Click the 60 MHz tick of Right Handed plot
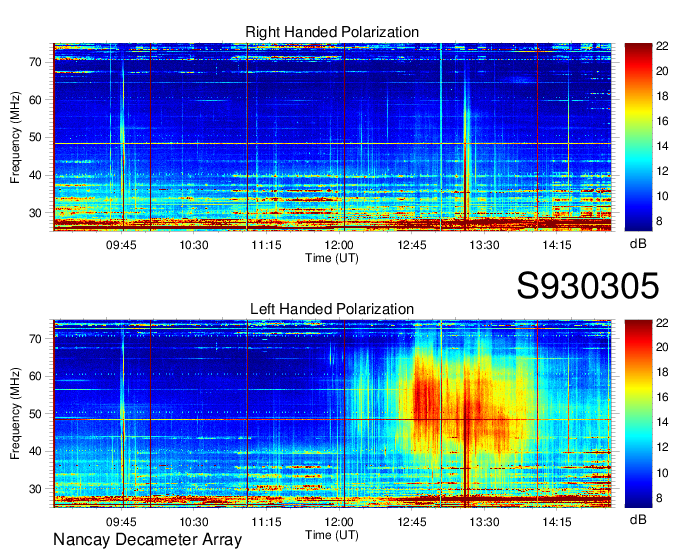The width and height of the screenshot is (680, 552). point(36,100)
